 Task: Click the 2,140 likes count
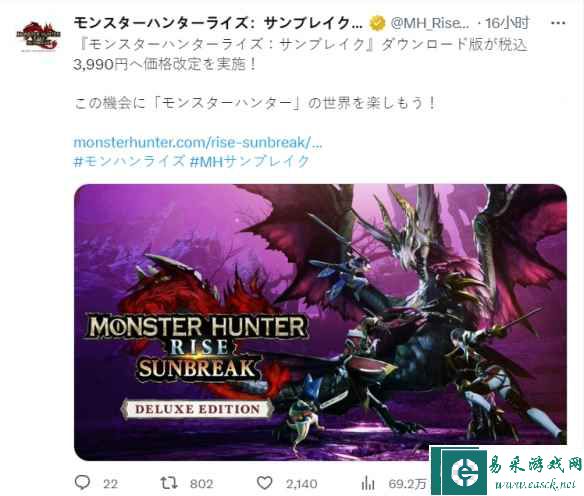pyautogui.click(x=302, y=484)
